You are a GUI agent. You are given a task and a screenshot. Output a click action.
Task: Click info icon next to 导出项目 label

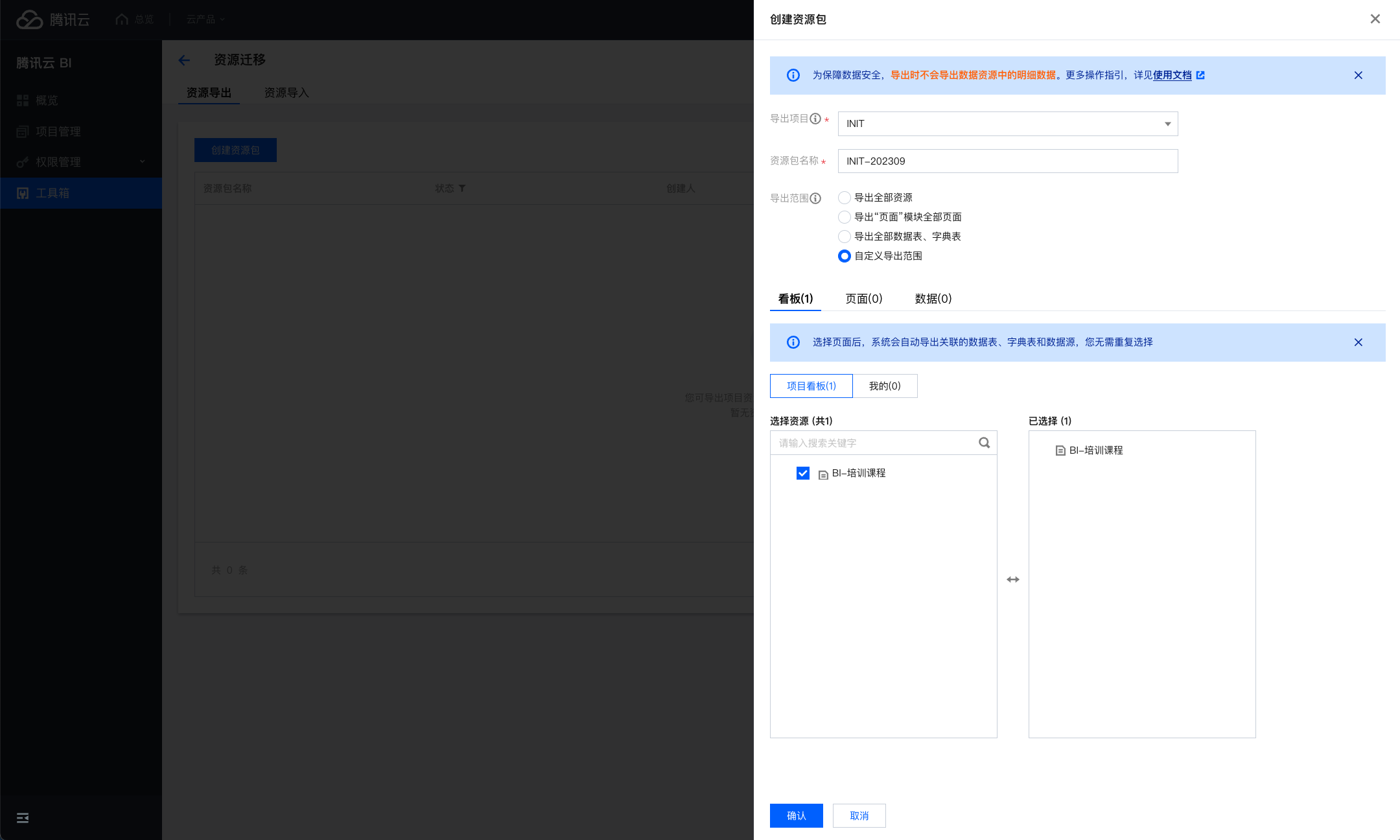click(815, 119)
